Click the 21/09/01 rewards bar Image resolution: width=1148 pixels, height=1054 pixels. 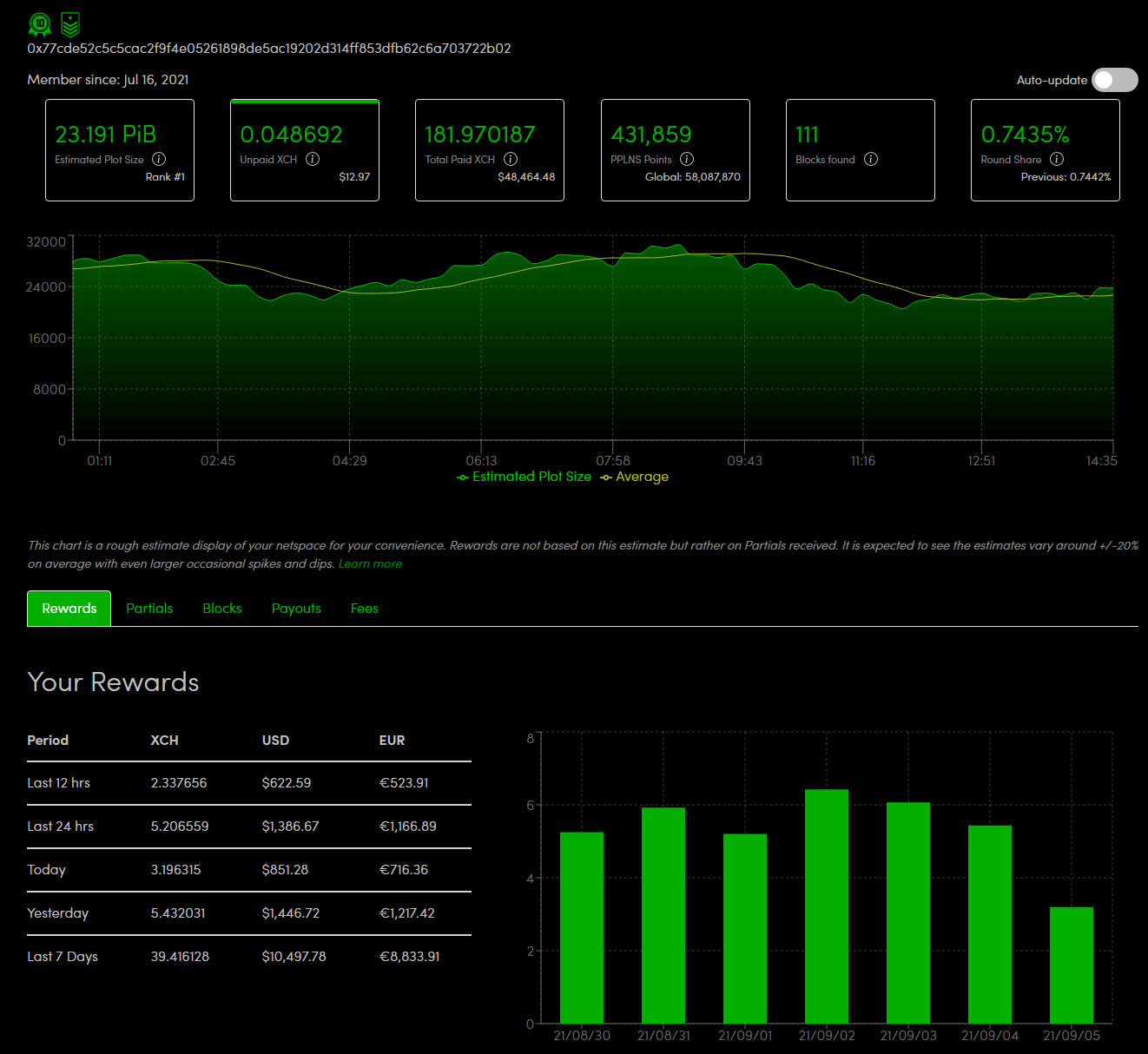(745, 929)
